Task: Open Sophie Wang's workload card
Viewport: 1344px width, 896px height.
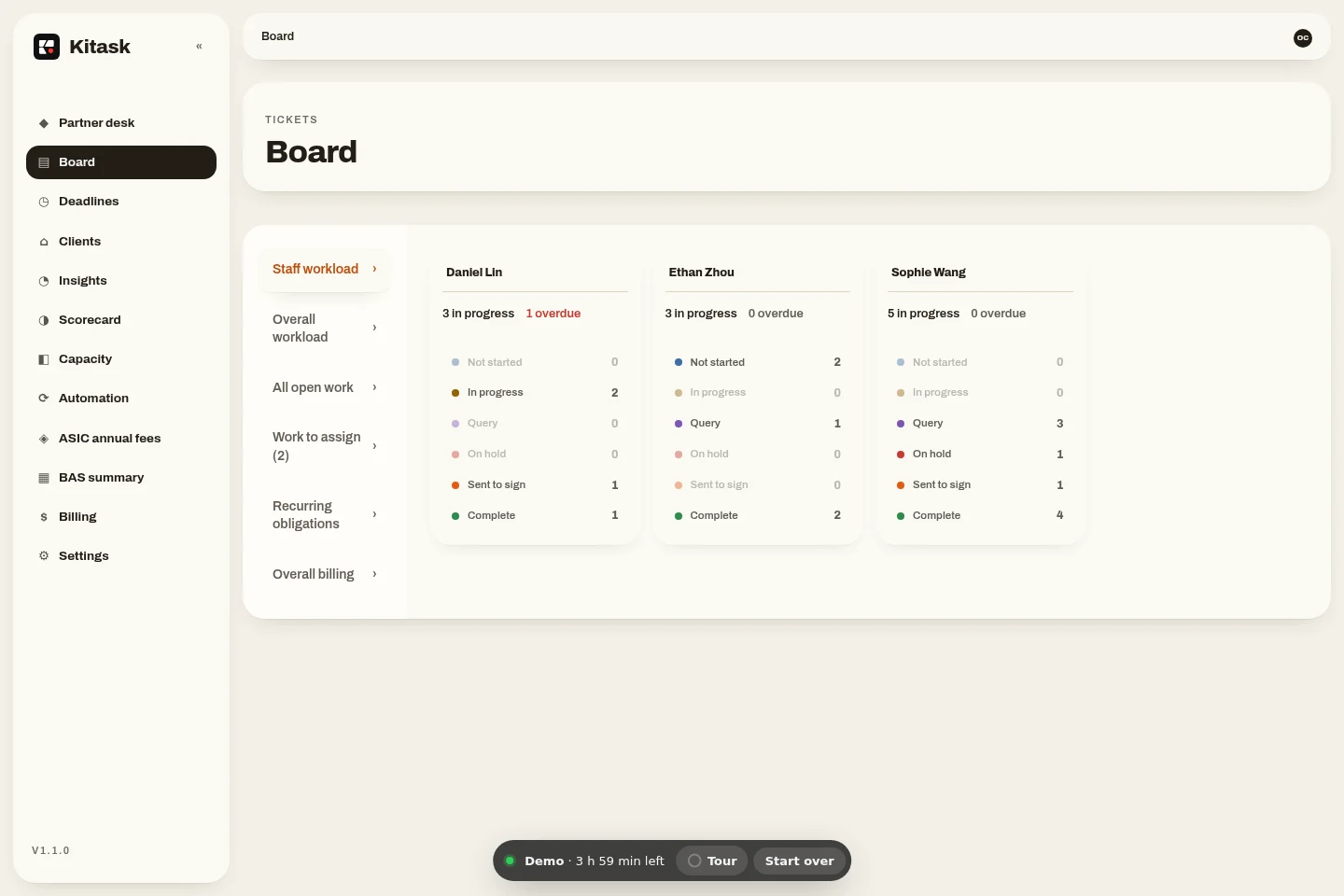Action: tap(980, 399)
